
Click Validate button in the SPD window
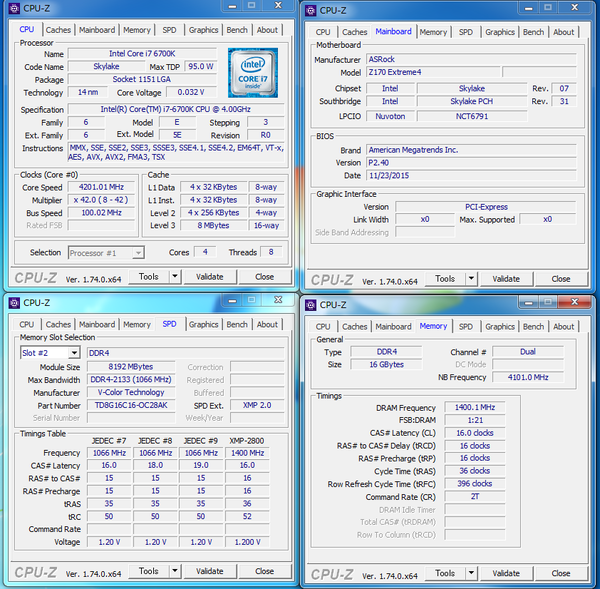tap(210, 571)
